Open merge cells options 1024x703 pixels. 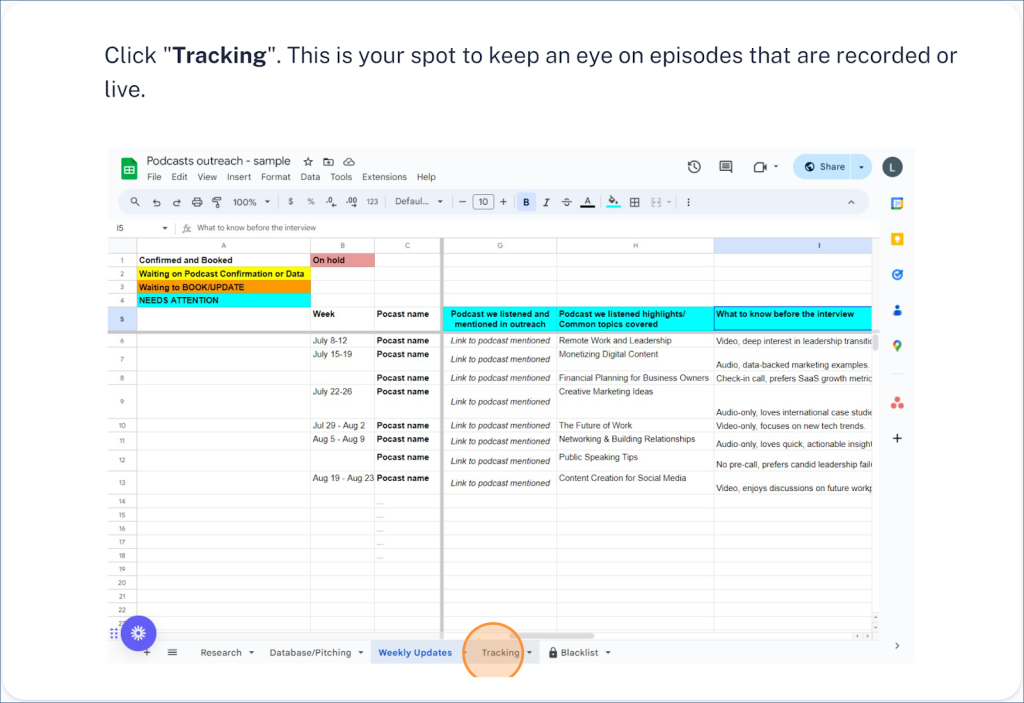click(x=660, y=203)
